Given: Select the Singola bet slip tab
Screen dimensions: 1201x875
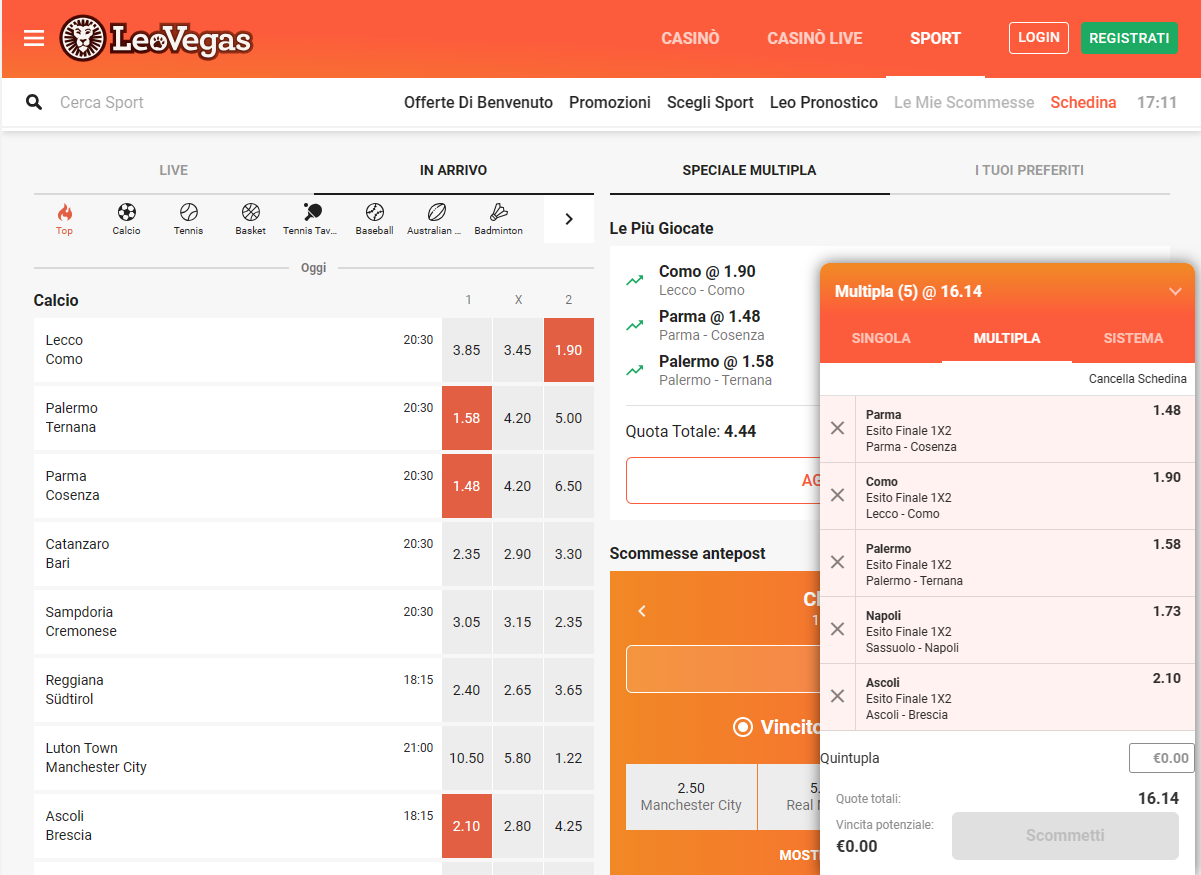Looking at the screenshot, I should (x=881, y=338).
